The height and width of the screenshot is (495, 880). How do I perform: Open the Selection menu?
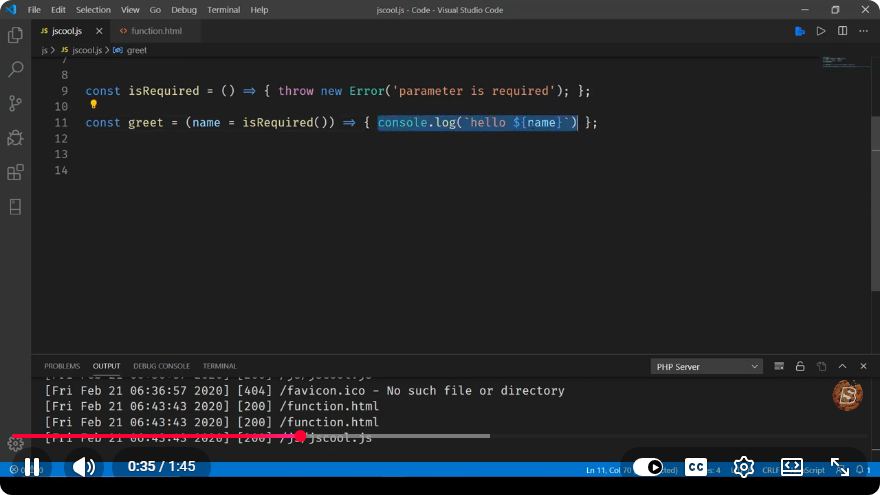click(x=93, y=10)
